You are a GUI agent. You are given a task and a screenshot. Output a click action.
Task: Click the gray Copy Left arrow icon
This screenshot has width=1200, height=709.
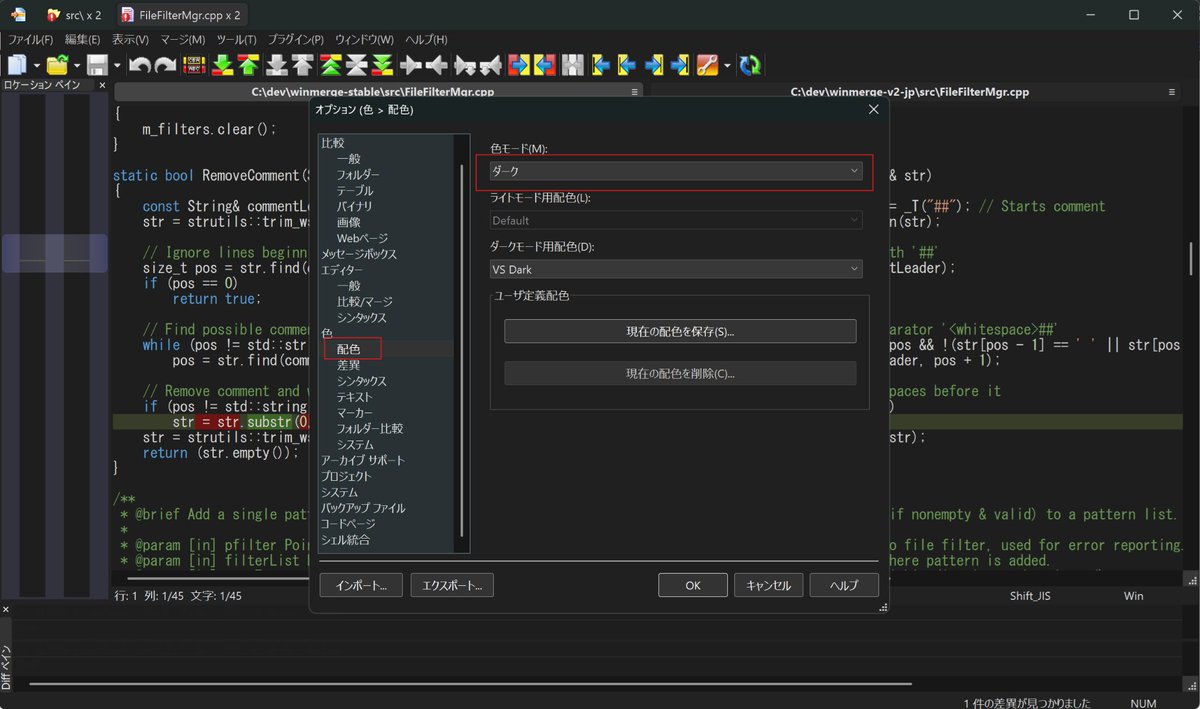tap(437, 65)
